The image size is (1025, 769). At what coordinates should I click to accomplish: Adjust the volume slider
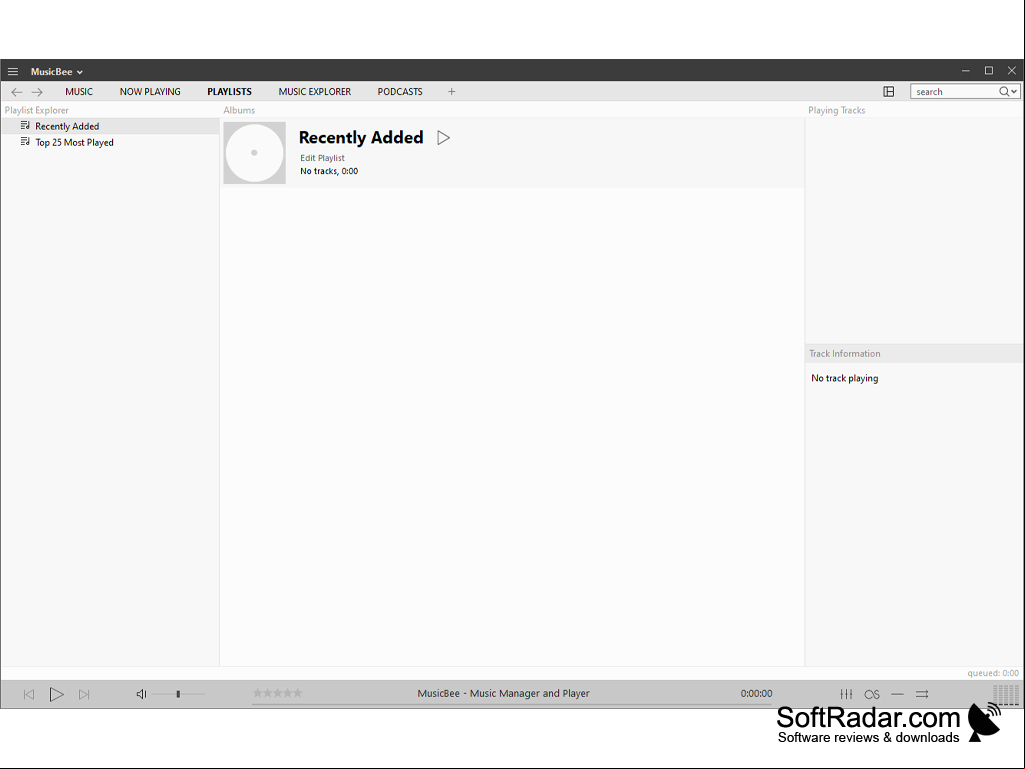(178, 694)
